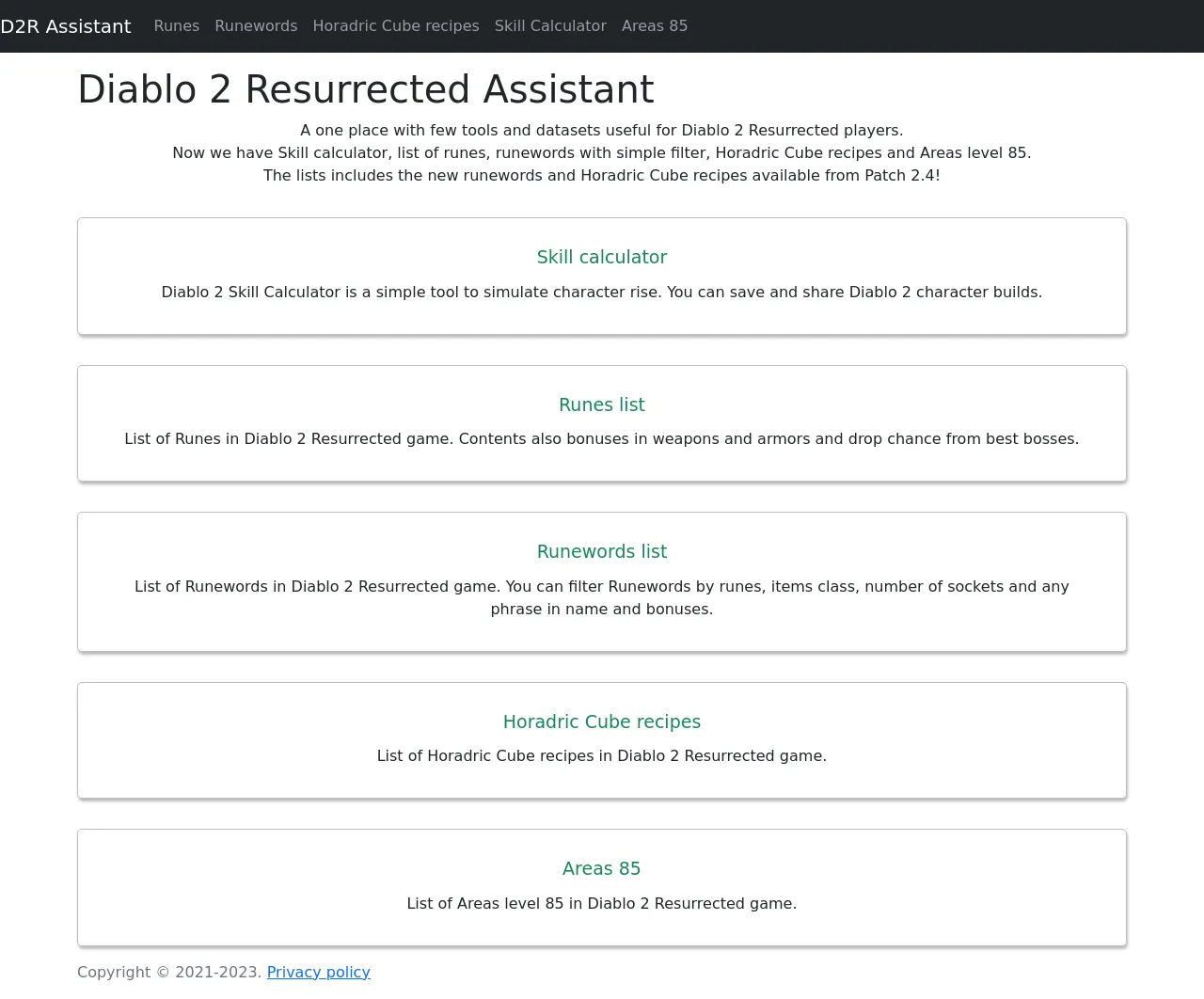Viewport: 1204px width, 999px height.
Task: Click the Areas level 85 description text
Action: coord(602,903)
